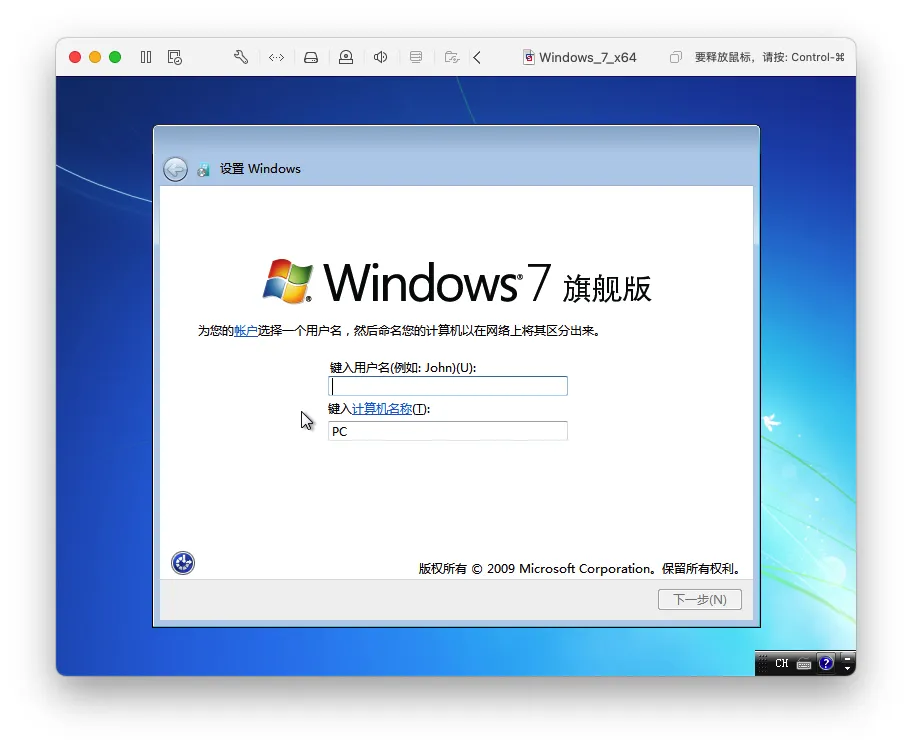Focus the username input field
The height and width of the screenshot is (750, 912).
(448, 386)
